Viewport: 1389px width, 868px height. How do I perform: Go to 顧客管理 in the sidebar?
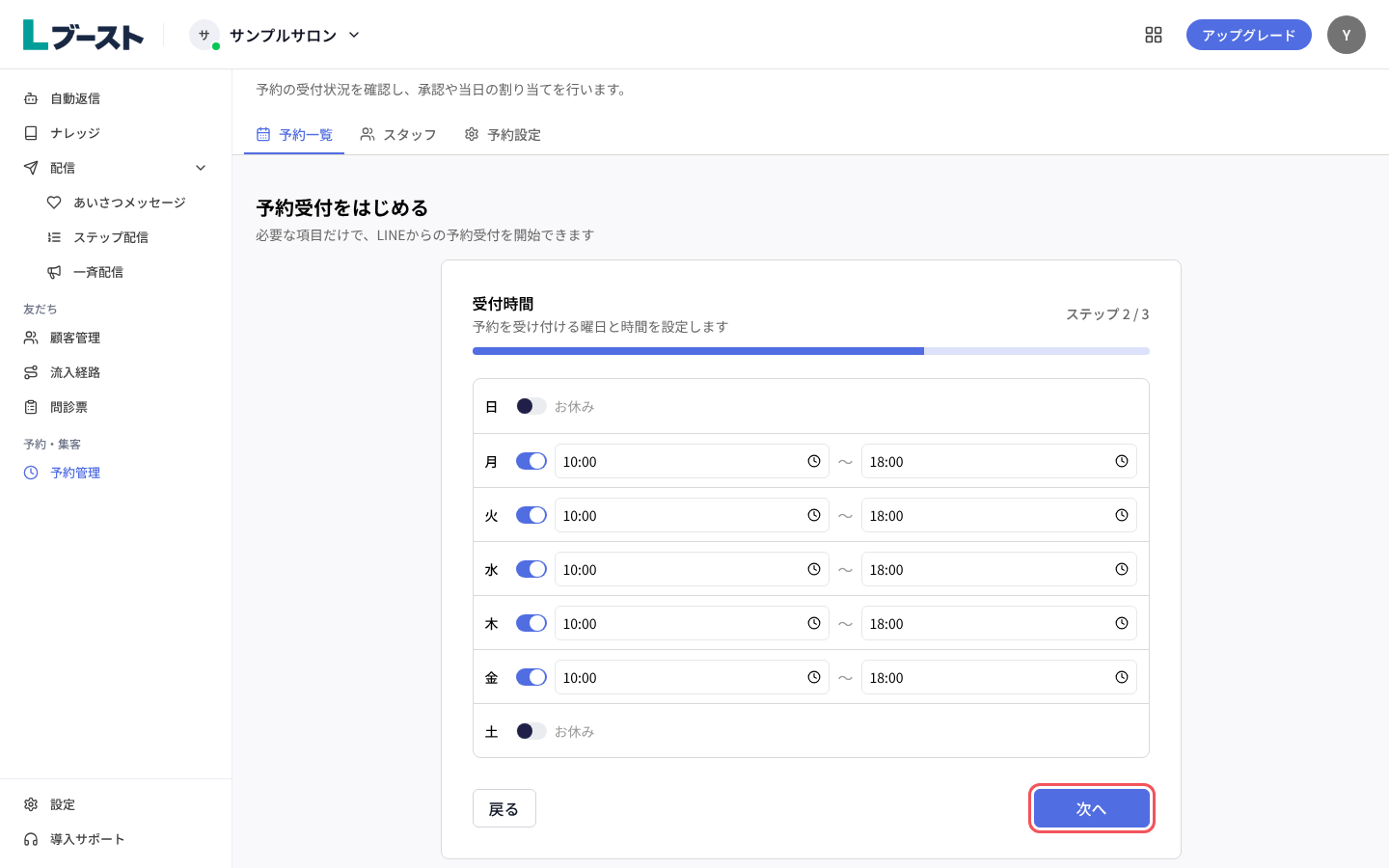tap(116, 338)
